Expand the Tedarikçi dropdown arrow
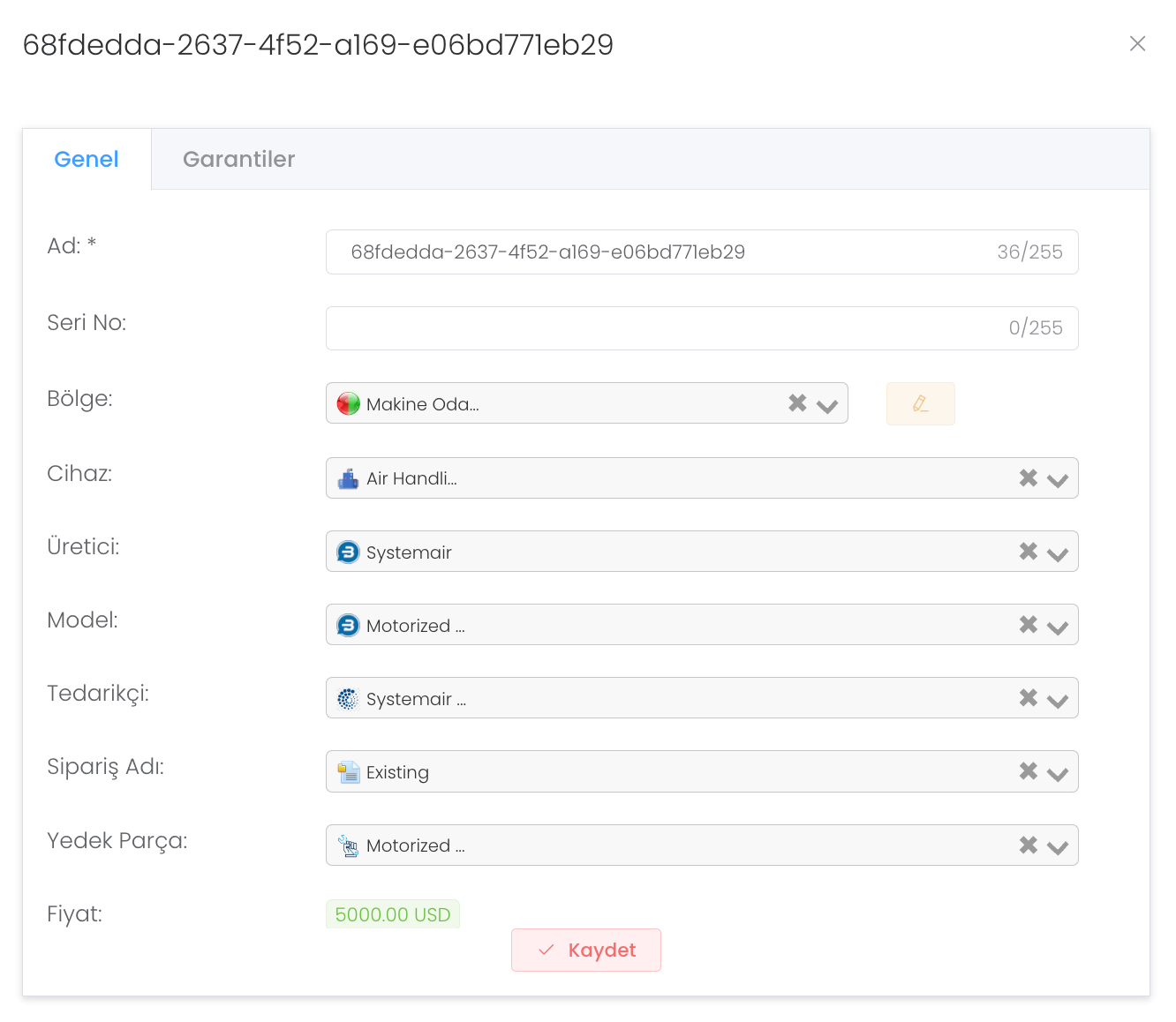The height and width of the screenshot is (1022, 1176). click(x=1057, y=700)
